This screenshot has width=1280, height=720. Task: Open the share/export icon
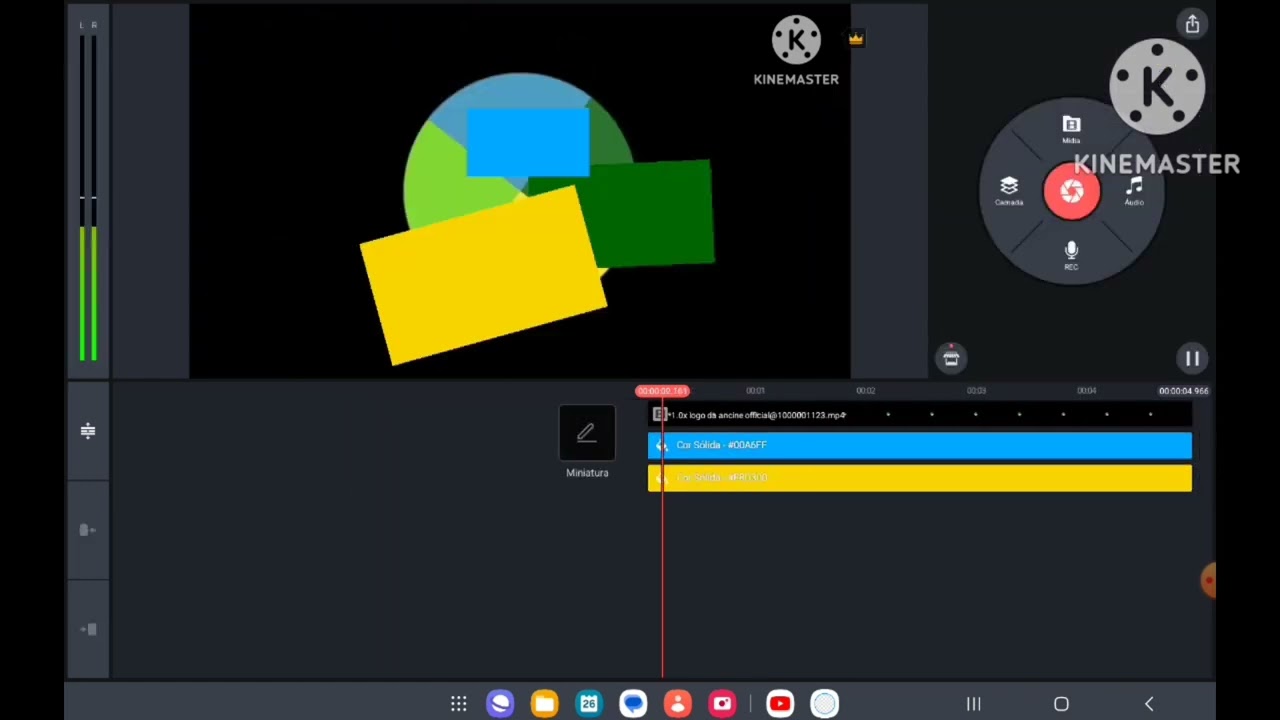(x=1192, y=25)
